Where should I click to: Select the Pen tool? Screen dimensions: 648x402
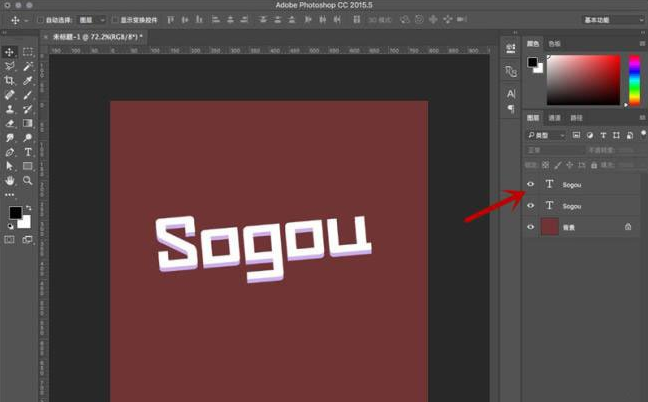pyautogui.click(x=10, y=152)
